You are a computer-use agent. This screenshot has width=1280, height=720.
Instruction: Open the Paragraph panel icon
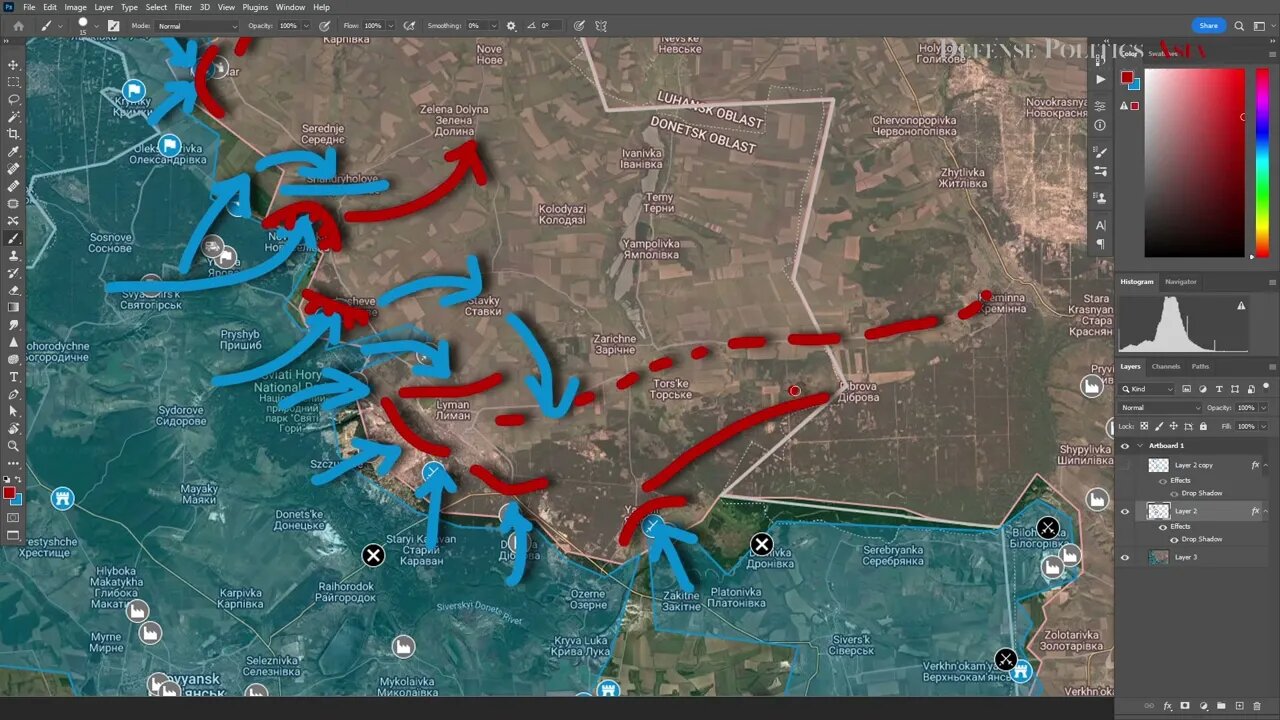[x=1100, y=244]
